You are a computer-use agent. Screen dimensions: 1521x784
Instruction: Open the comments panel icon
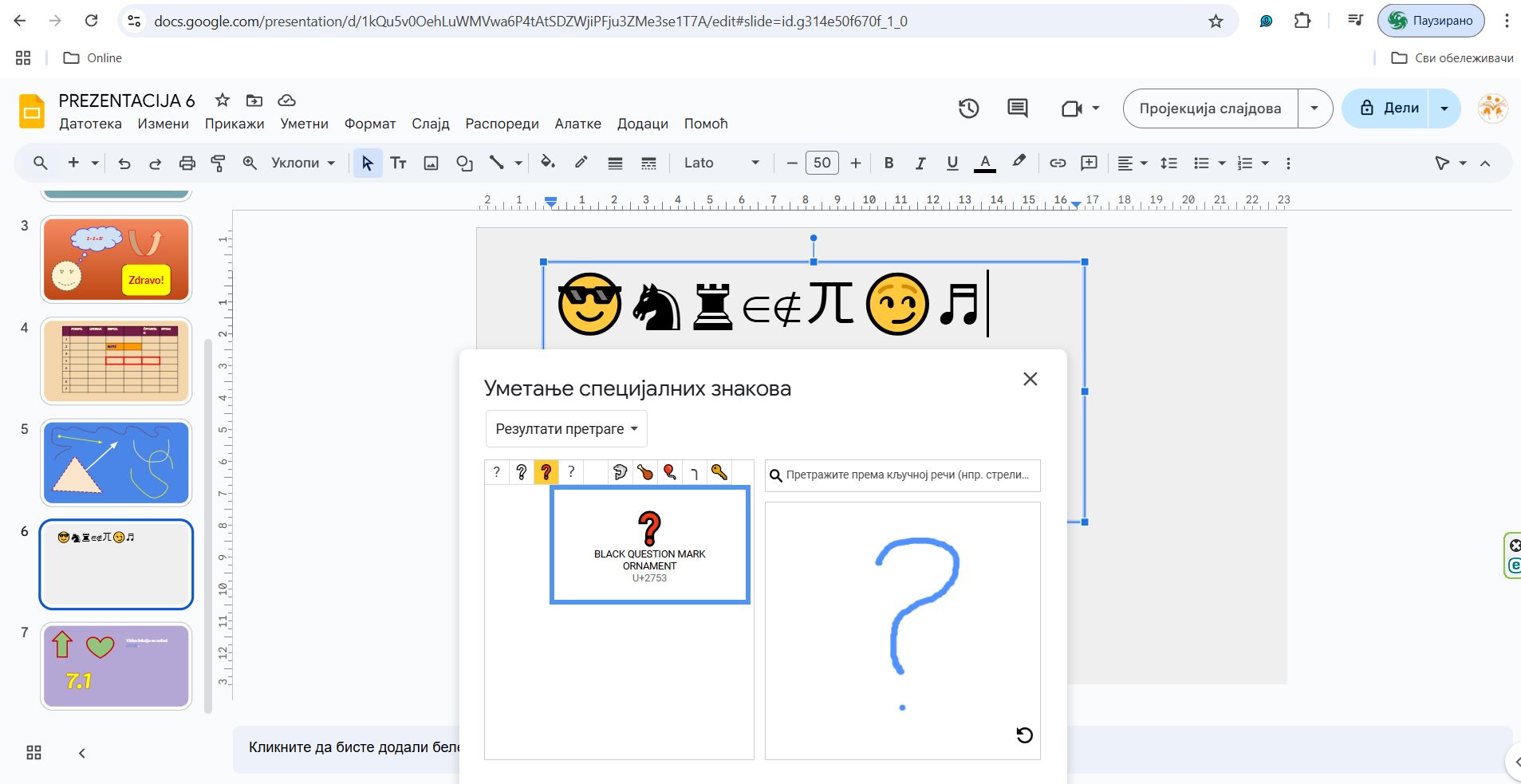(1017, 108)
